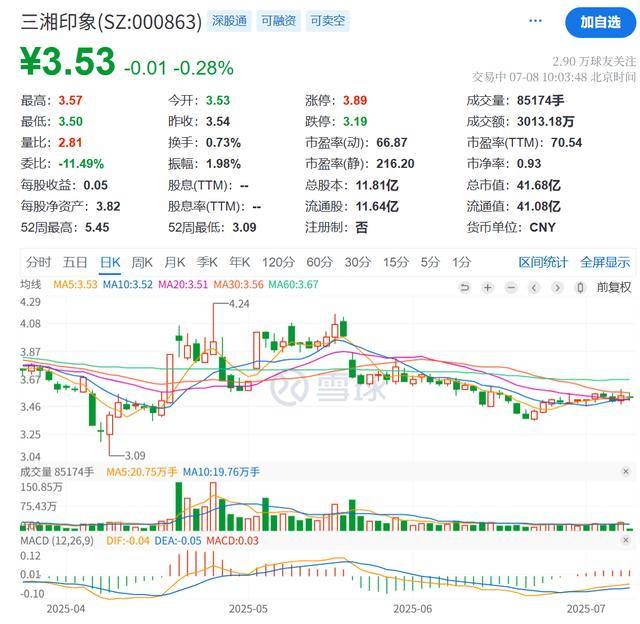Screen dimensions: 640x624
Task: Click the 可融资 tag
Action: click(279, 21)
